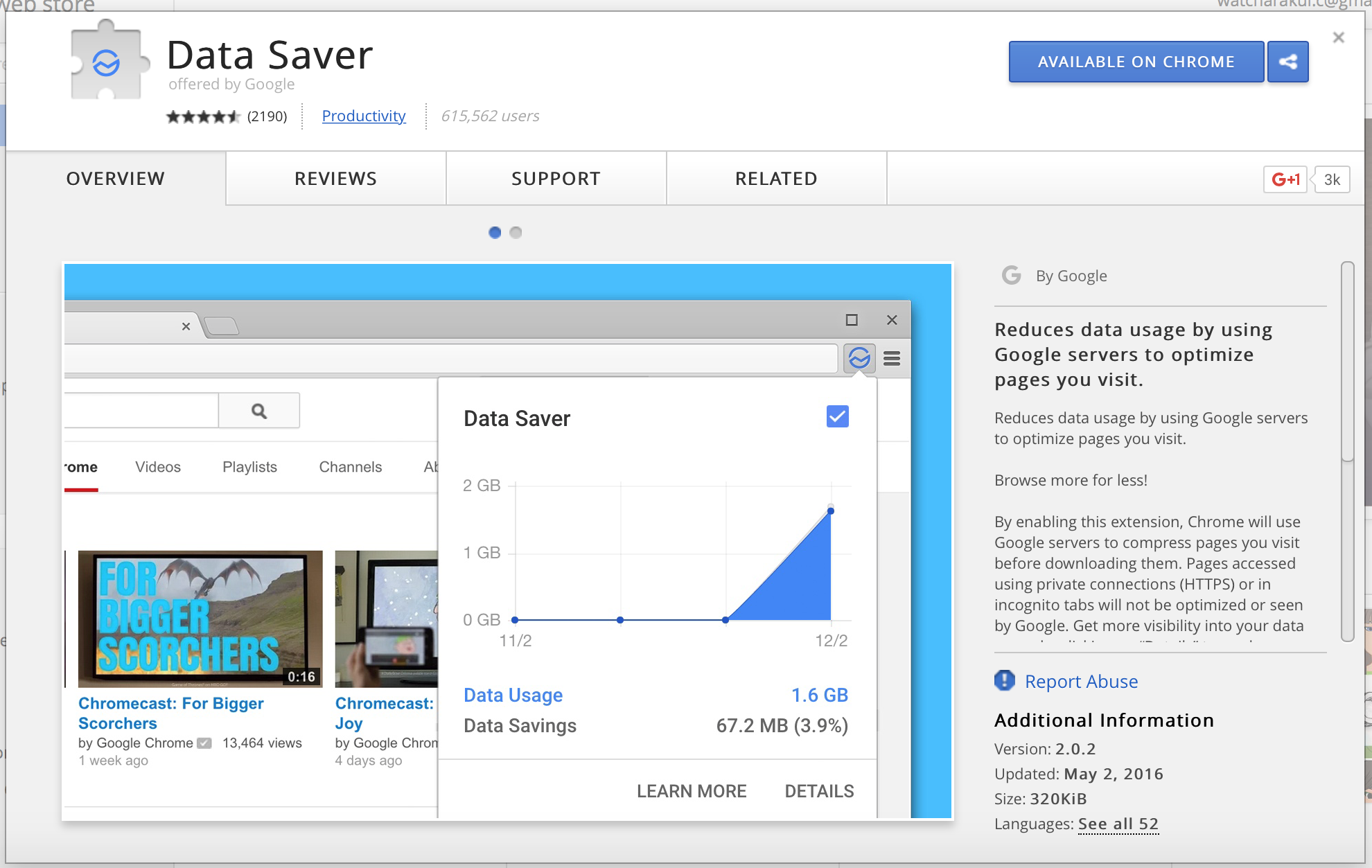Click the 615,562 users text
The image size is (1372, 868).
click(491, 116)
